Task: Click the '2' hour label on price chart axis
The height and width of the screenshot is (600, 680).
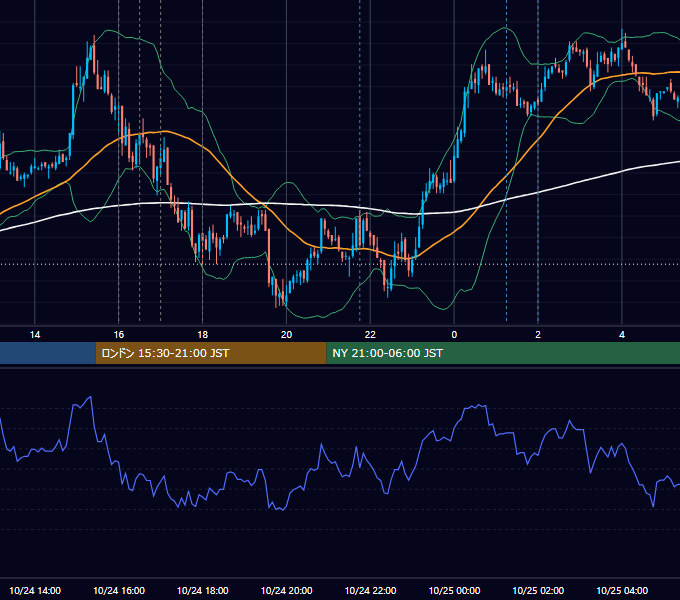Action: [x=538, y=335]
